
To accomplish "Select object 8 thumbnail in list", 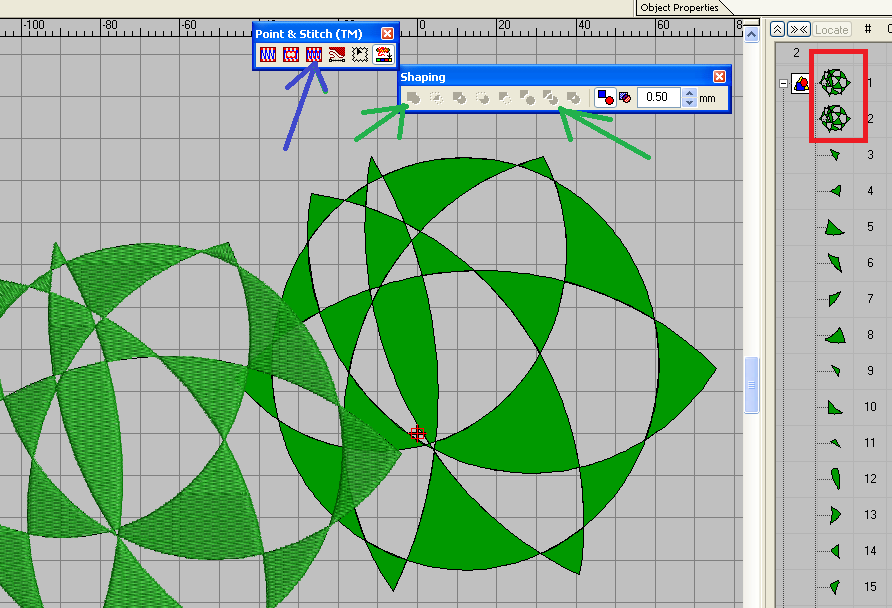I will tap(836, 336).
